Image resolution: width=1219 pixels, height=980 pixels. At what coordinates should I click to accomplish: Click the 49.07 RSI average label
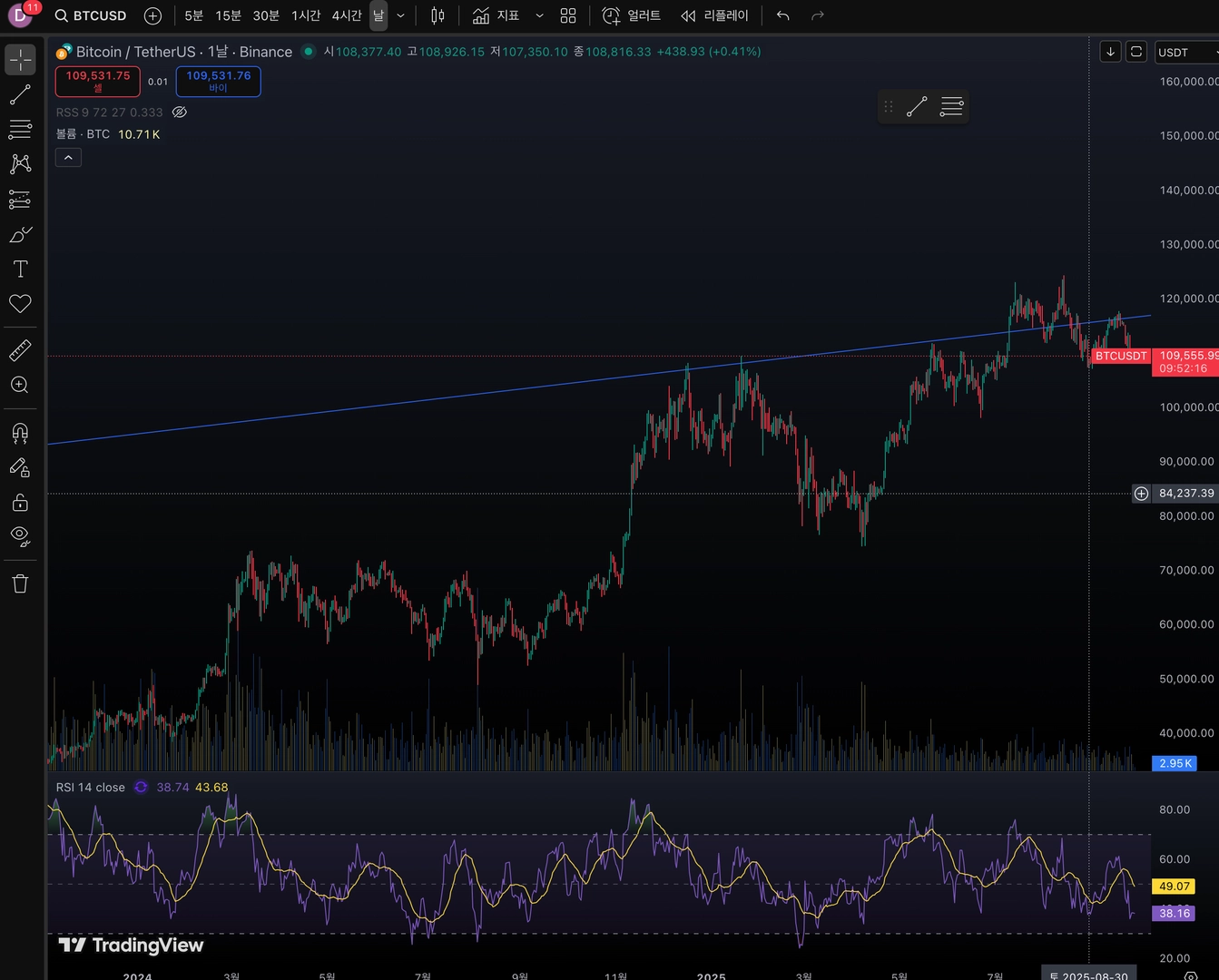[x=1174, y=887]
